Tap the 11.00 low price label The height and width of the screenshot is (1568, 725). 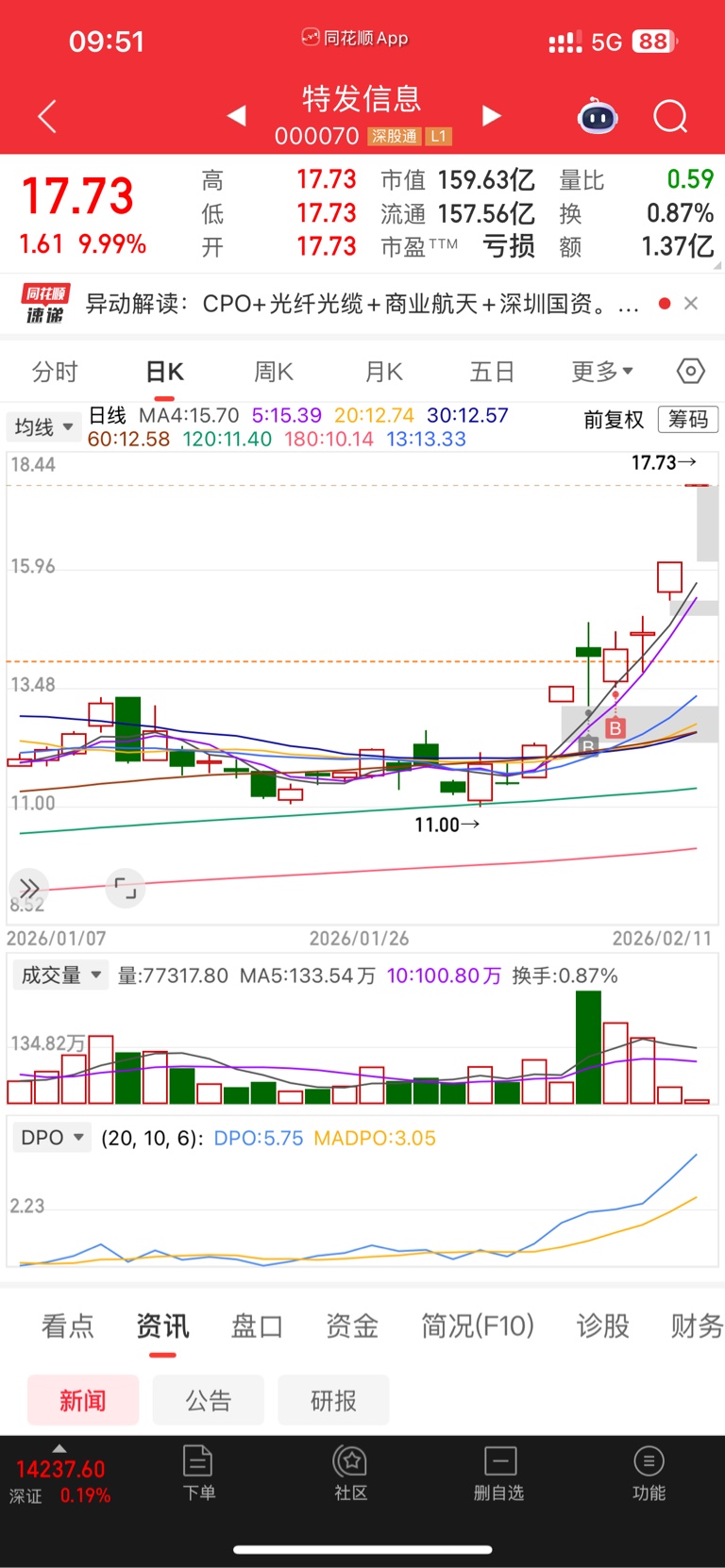(447, 825)
